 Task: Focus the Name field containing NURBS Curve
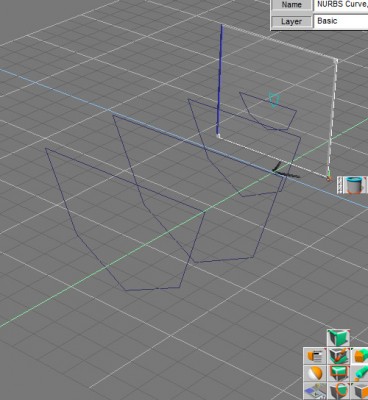click(341, 5)
